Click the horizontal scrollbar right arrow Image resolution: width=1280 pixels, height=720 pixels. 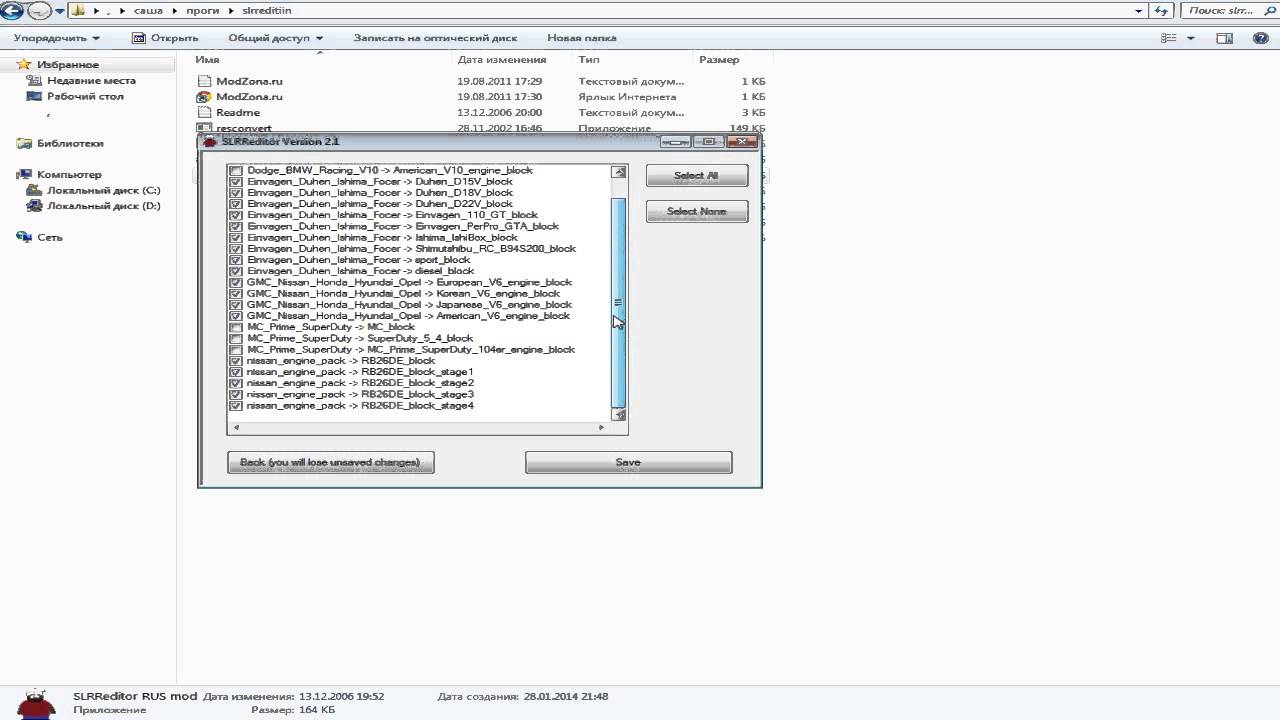coord(601,427)
